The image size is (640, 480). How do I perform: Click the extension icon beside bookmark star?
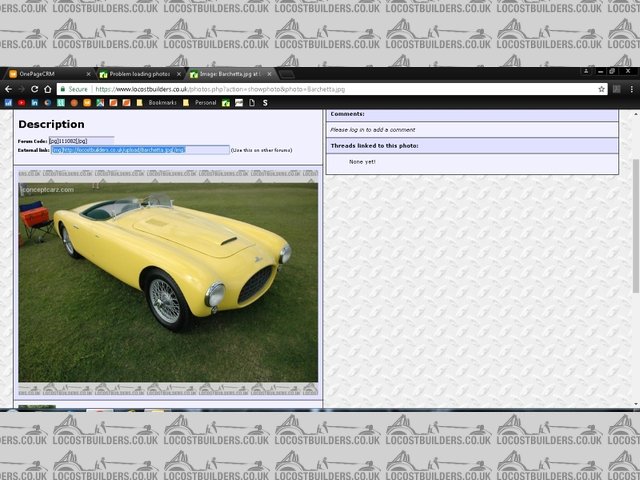click(x=617, y=89)
